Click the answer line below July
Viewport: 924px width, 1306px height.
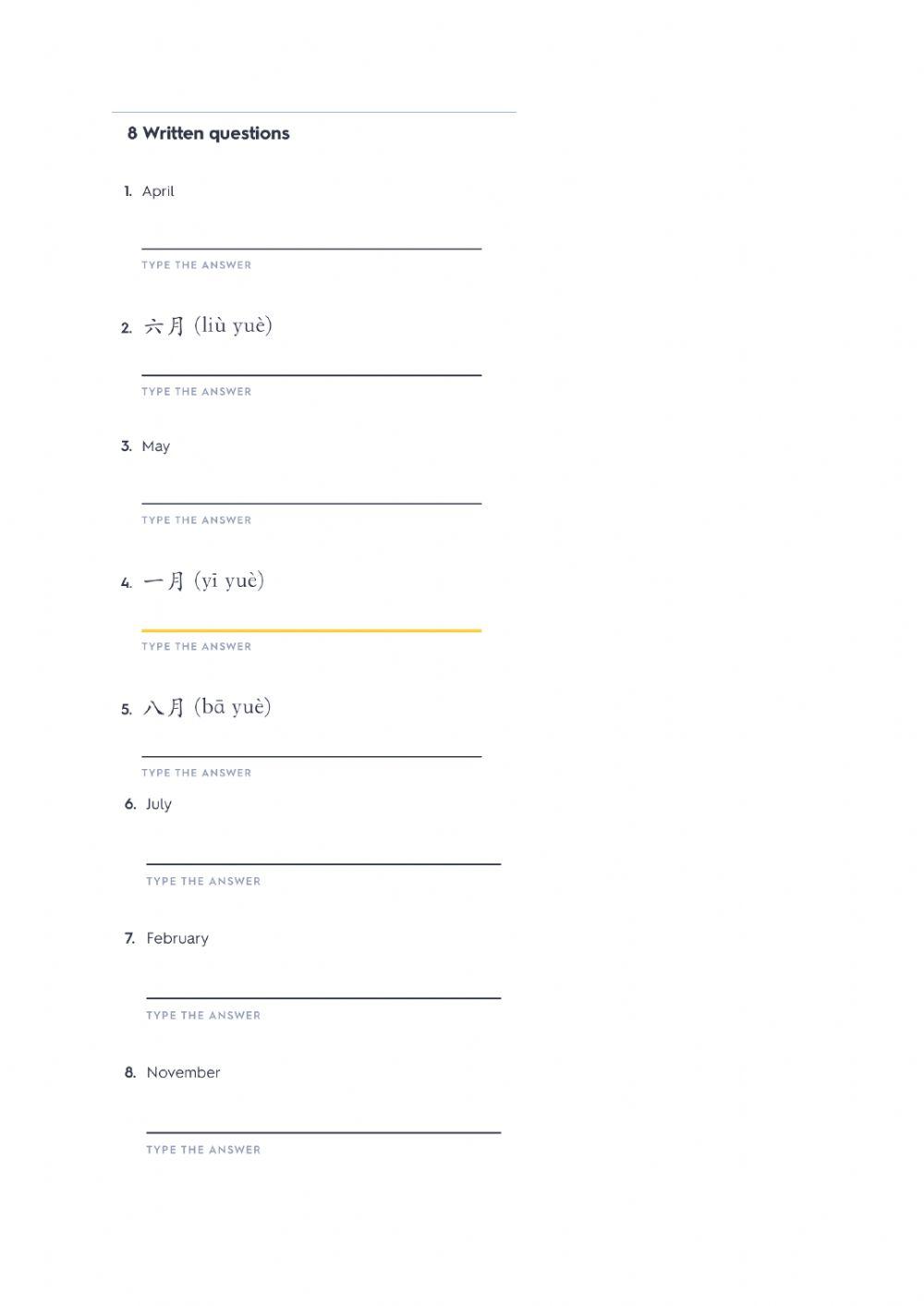pos(323,852)
